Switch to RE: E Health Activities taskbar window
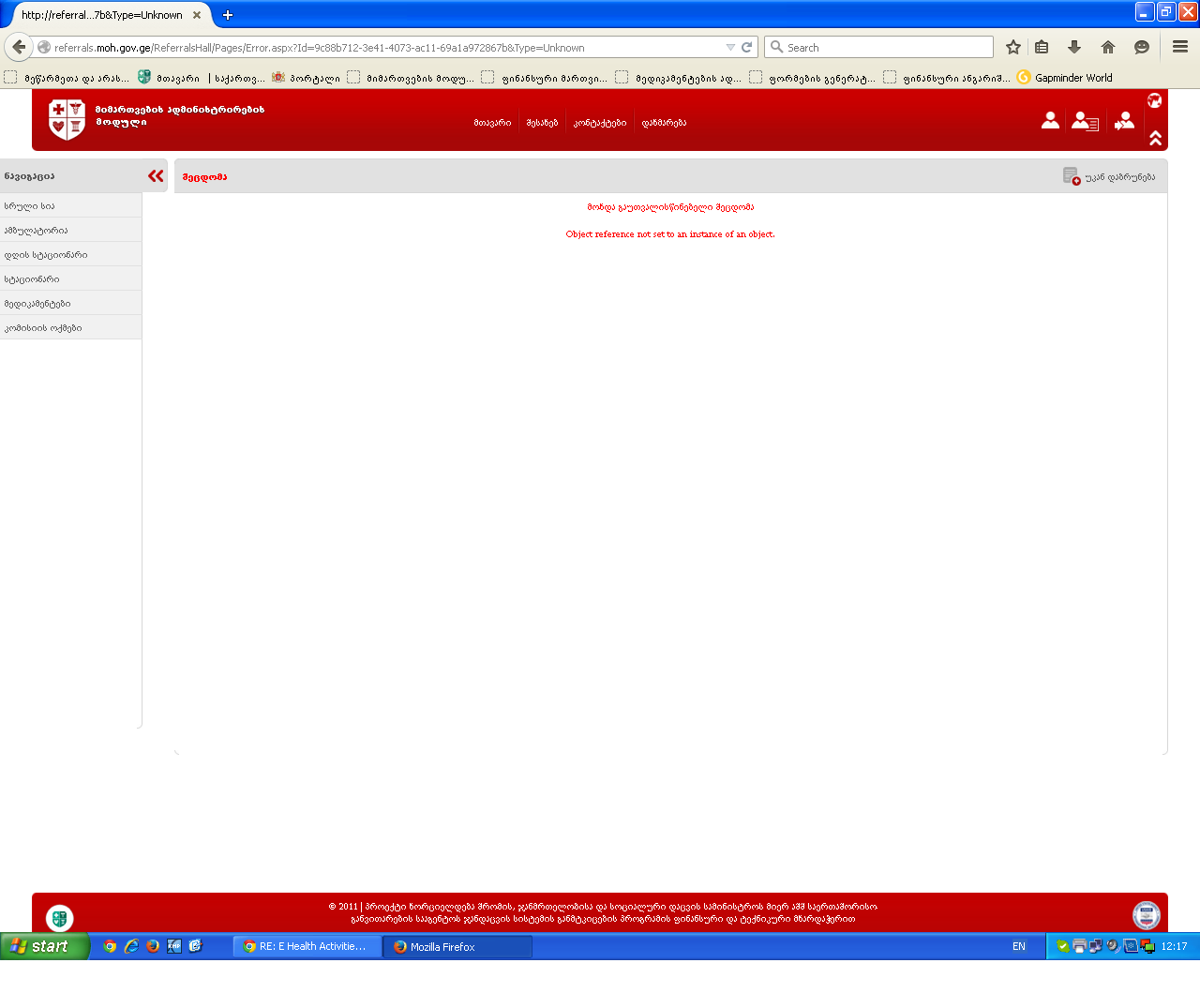 pyautogui.click(x=307, y=946)
